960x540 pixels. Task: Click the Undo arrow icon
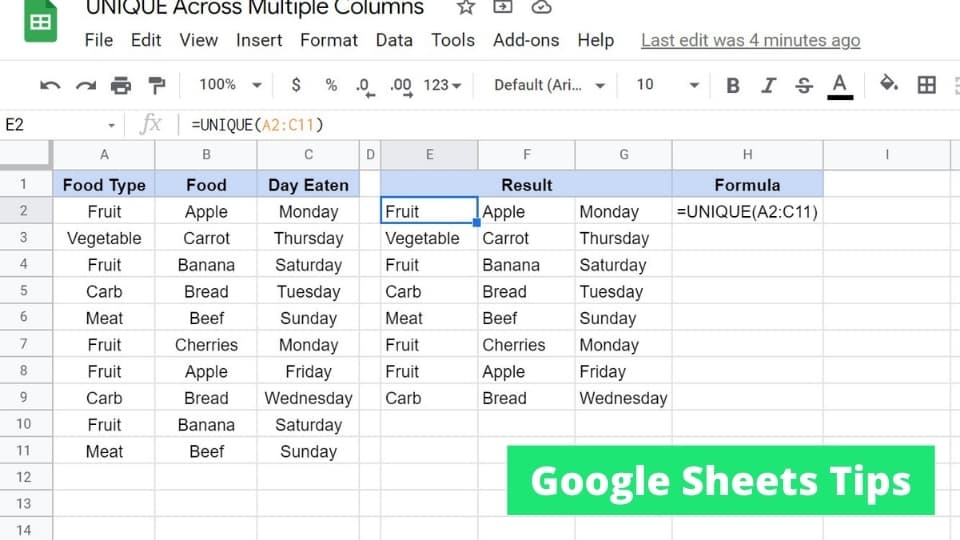coord(50,85)
